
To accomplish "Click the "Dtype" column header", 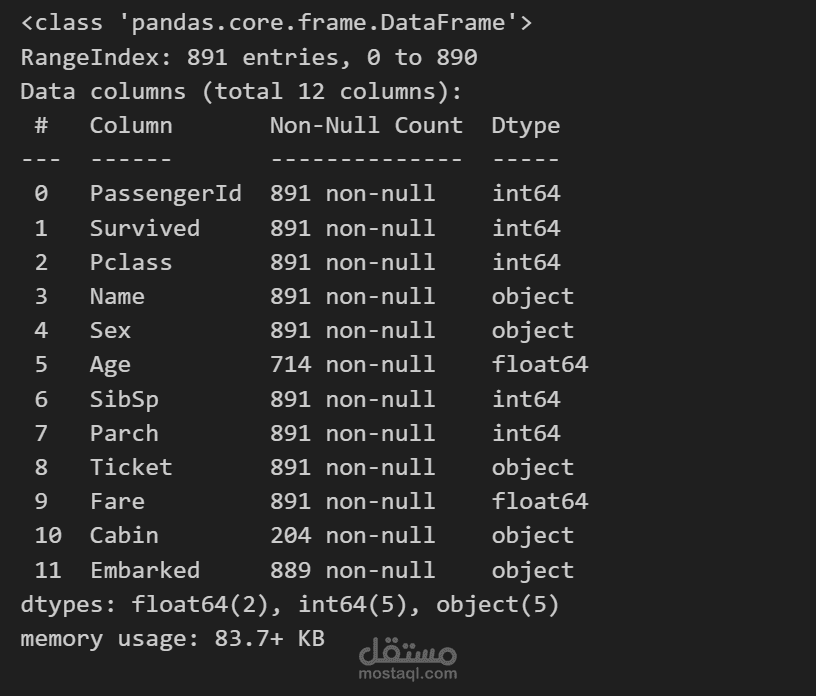I will [x=525, y=125].
